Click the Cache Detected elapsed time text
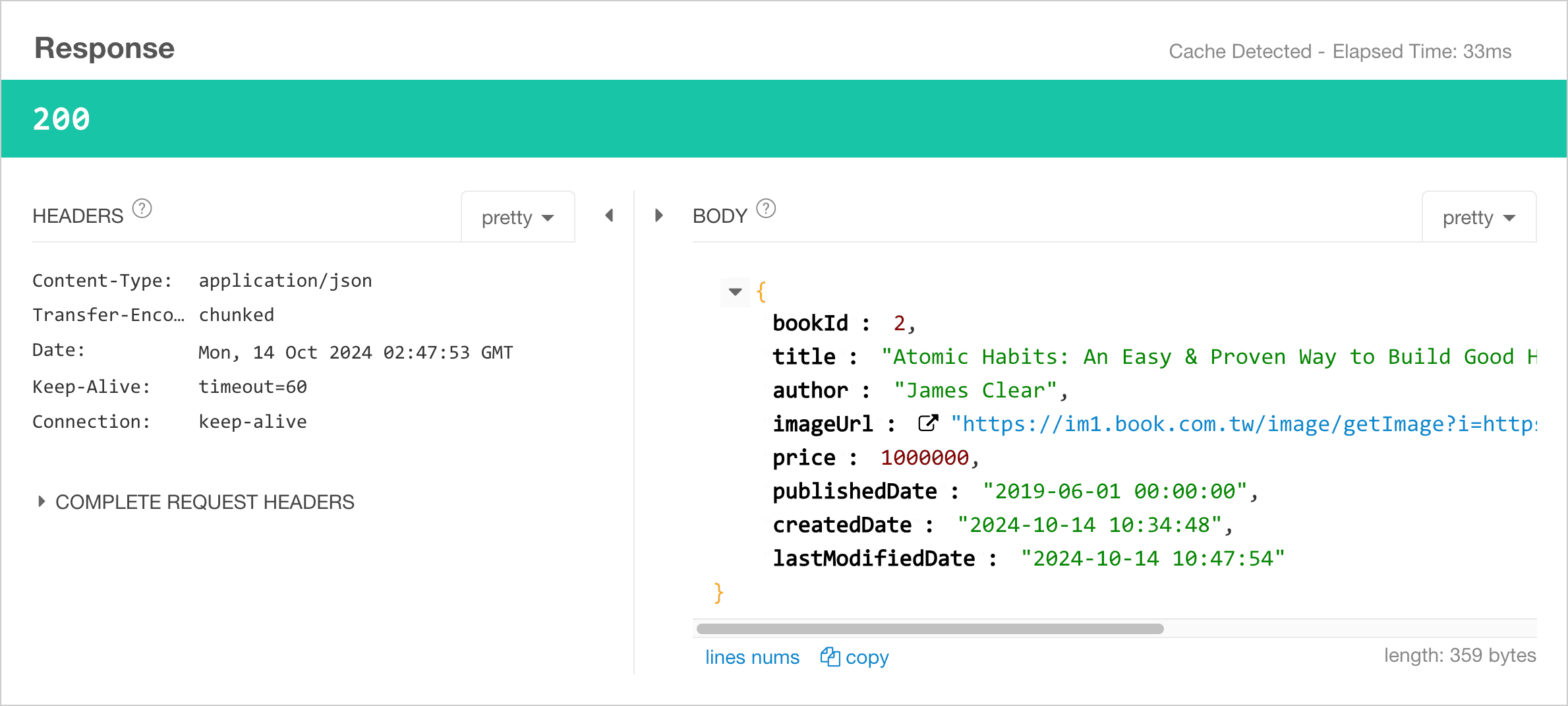The height and width of the screenshot is (706, 1568). pos(1340,51)
